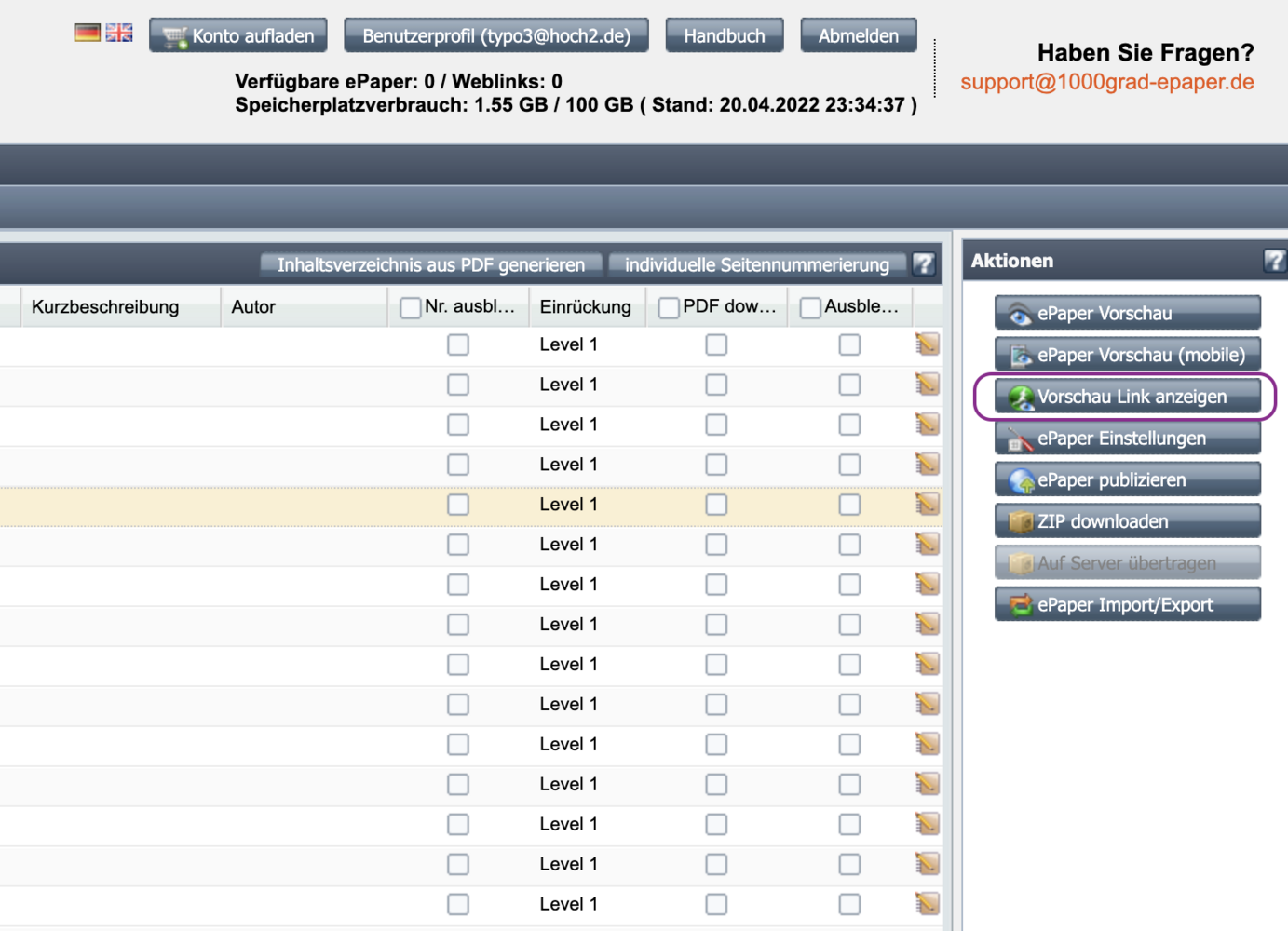Click the Einrückung column header
Screen dimensions: 1288x931
[585, 307]
